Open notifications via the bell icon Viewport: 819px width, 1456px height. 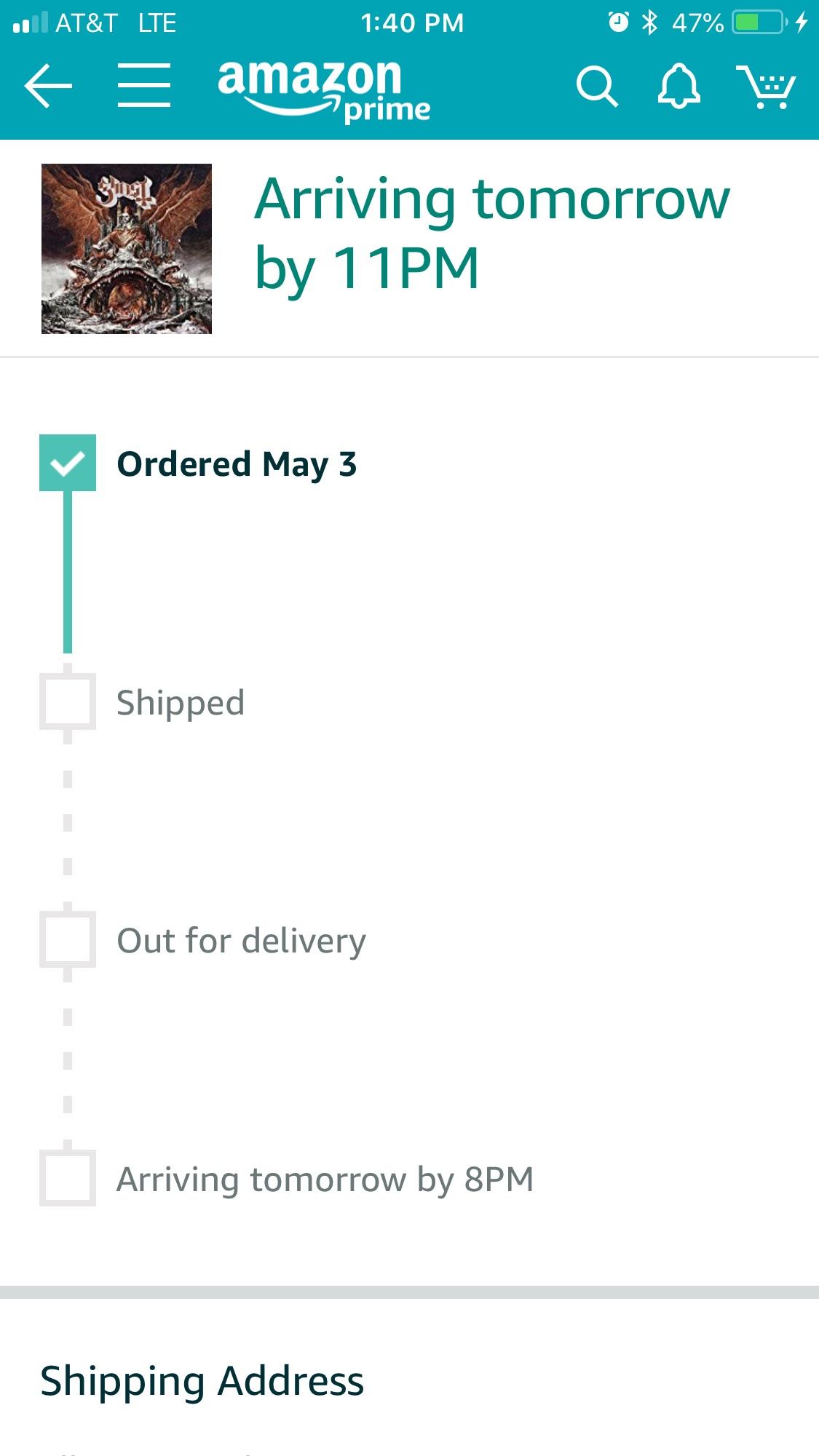(677, 85)
